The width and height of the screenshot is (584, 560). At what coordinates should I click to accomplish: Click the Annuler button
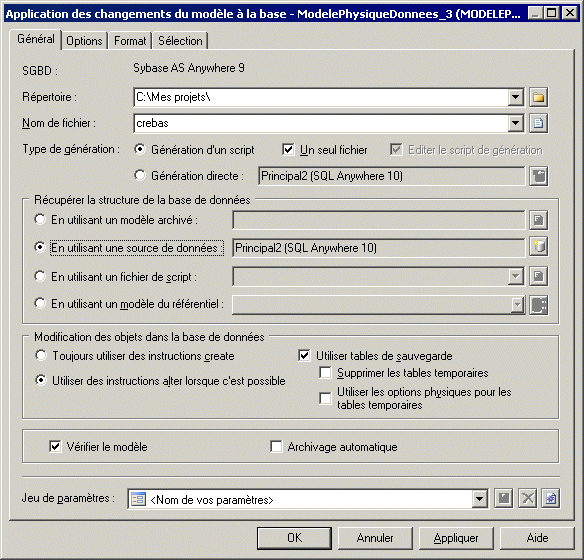[x=375, y=538]
